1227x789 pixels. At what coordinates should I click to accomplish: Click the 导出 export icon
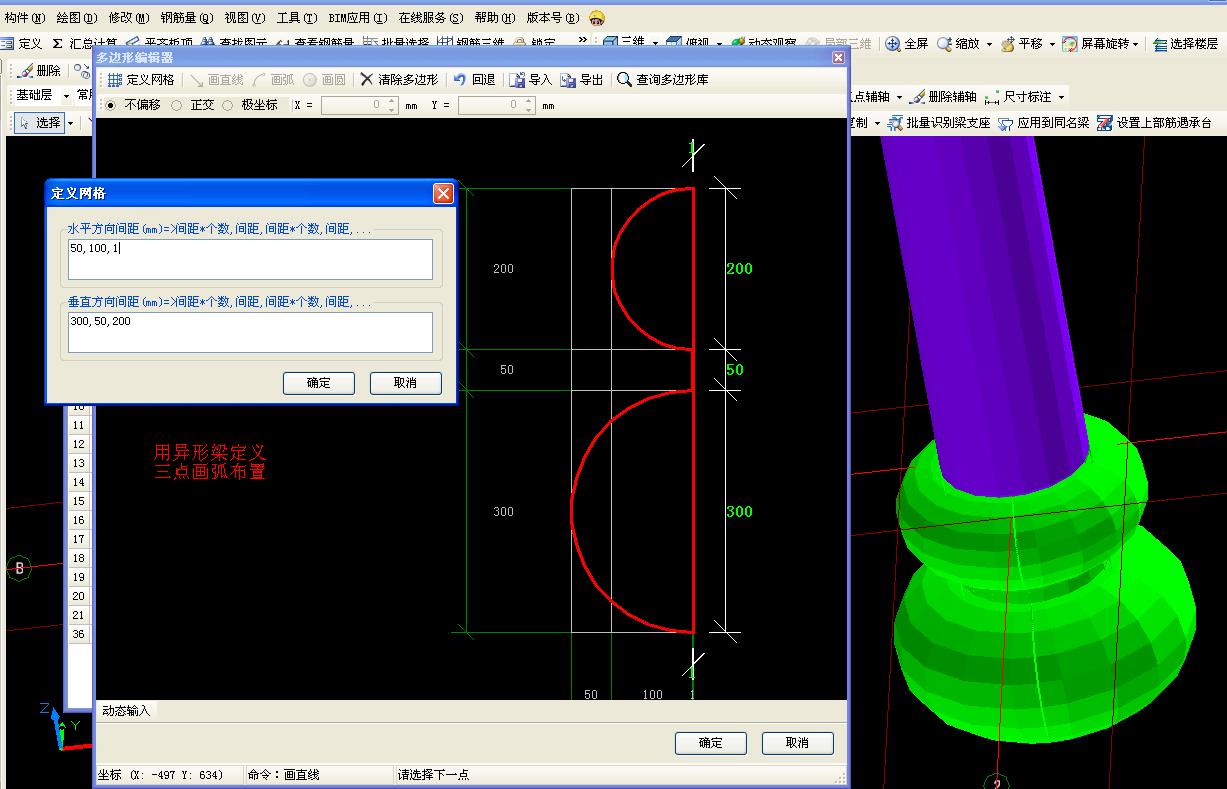(568, 80)
